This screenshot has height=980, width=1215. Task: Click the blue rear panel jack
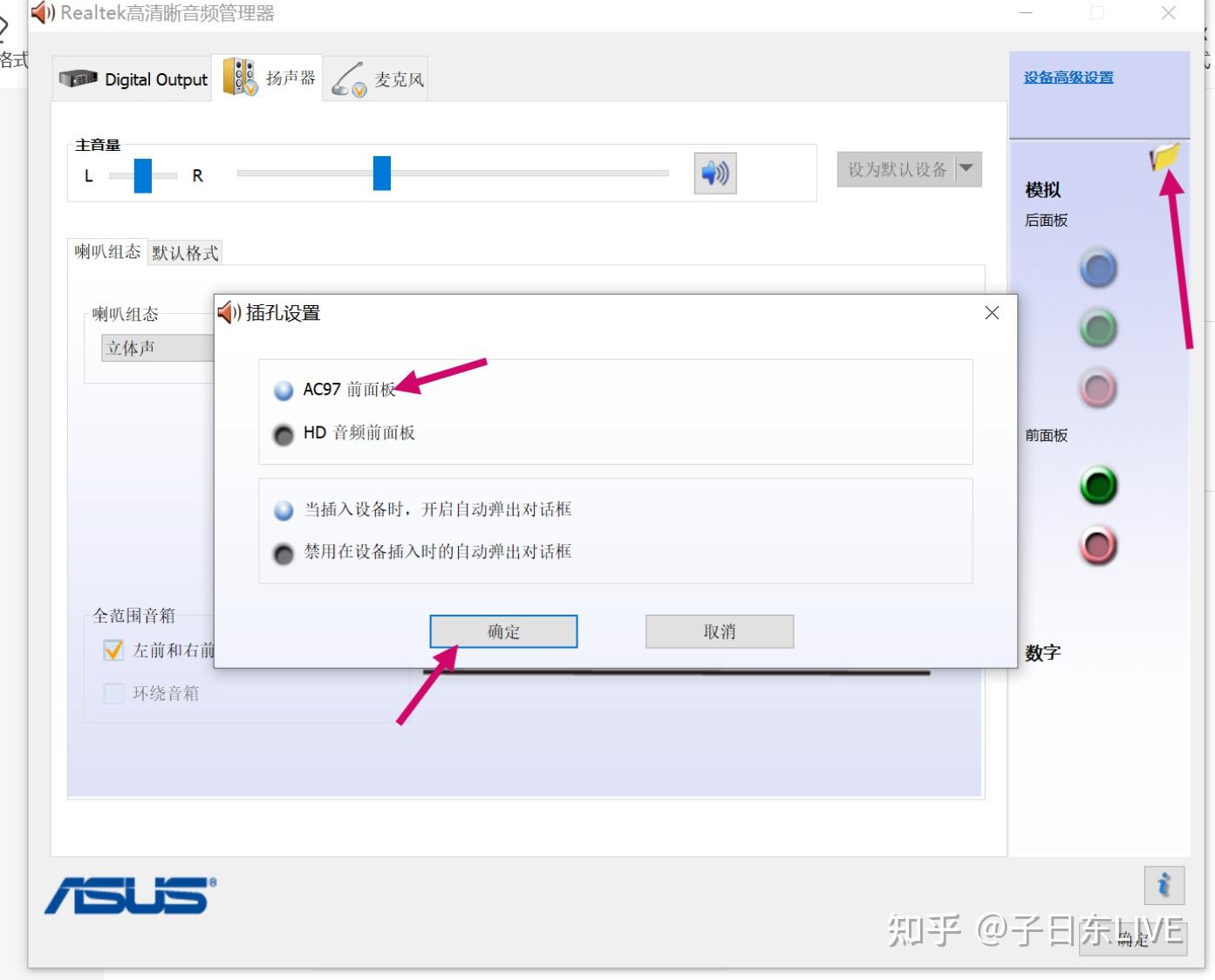click(1098, 269)
